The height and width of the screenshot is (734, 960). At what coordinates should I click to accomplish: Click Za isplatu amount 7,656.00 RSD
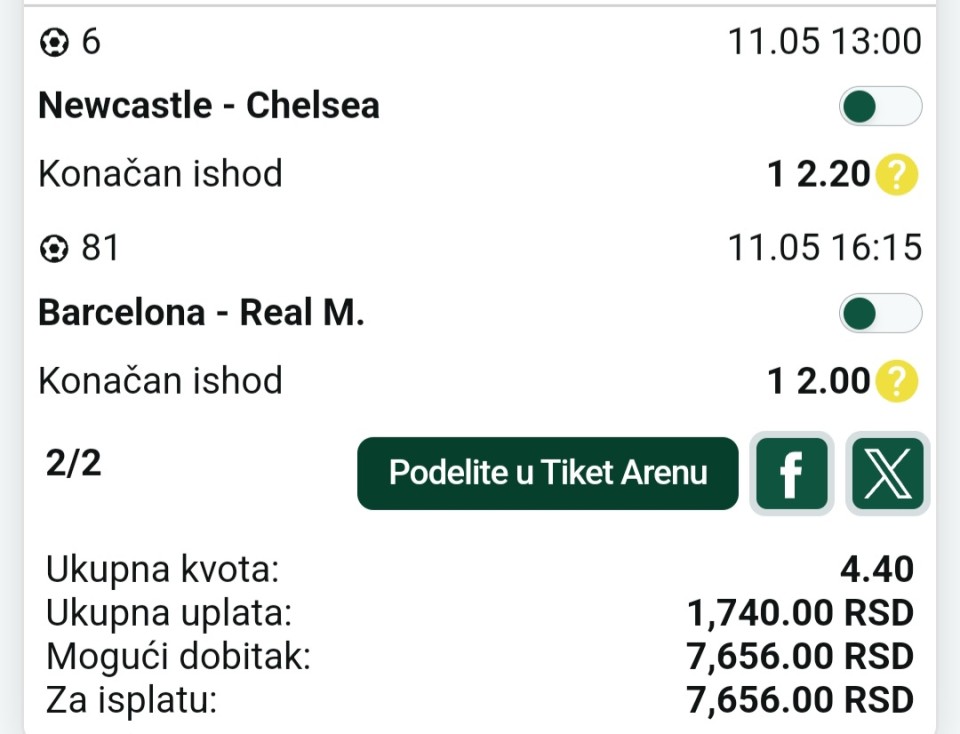click(800, 700)
